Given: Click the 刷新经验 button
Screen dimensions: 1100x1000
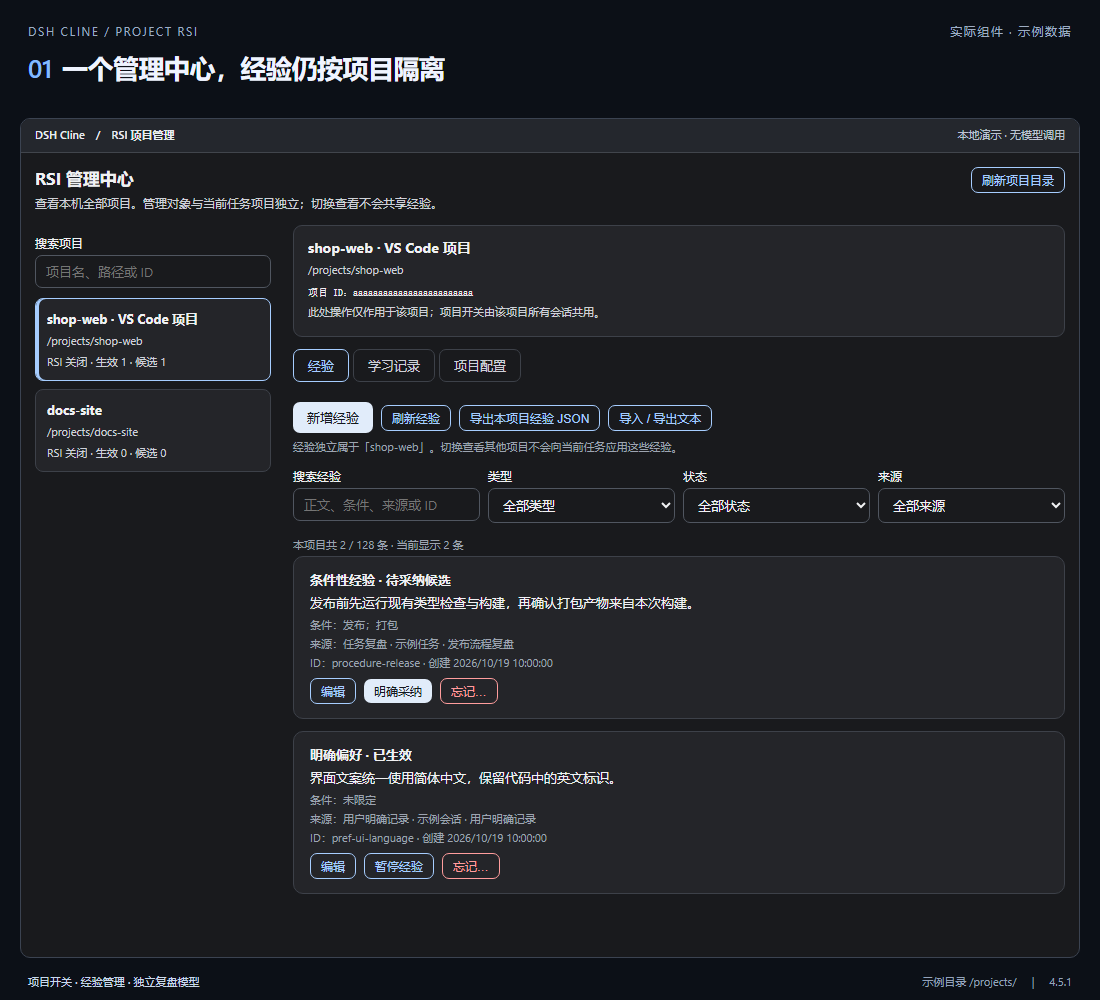Looking at the screenshot, I should pos(415,418).
